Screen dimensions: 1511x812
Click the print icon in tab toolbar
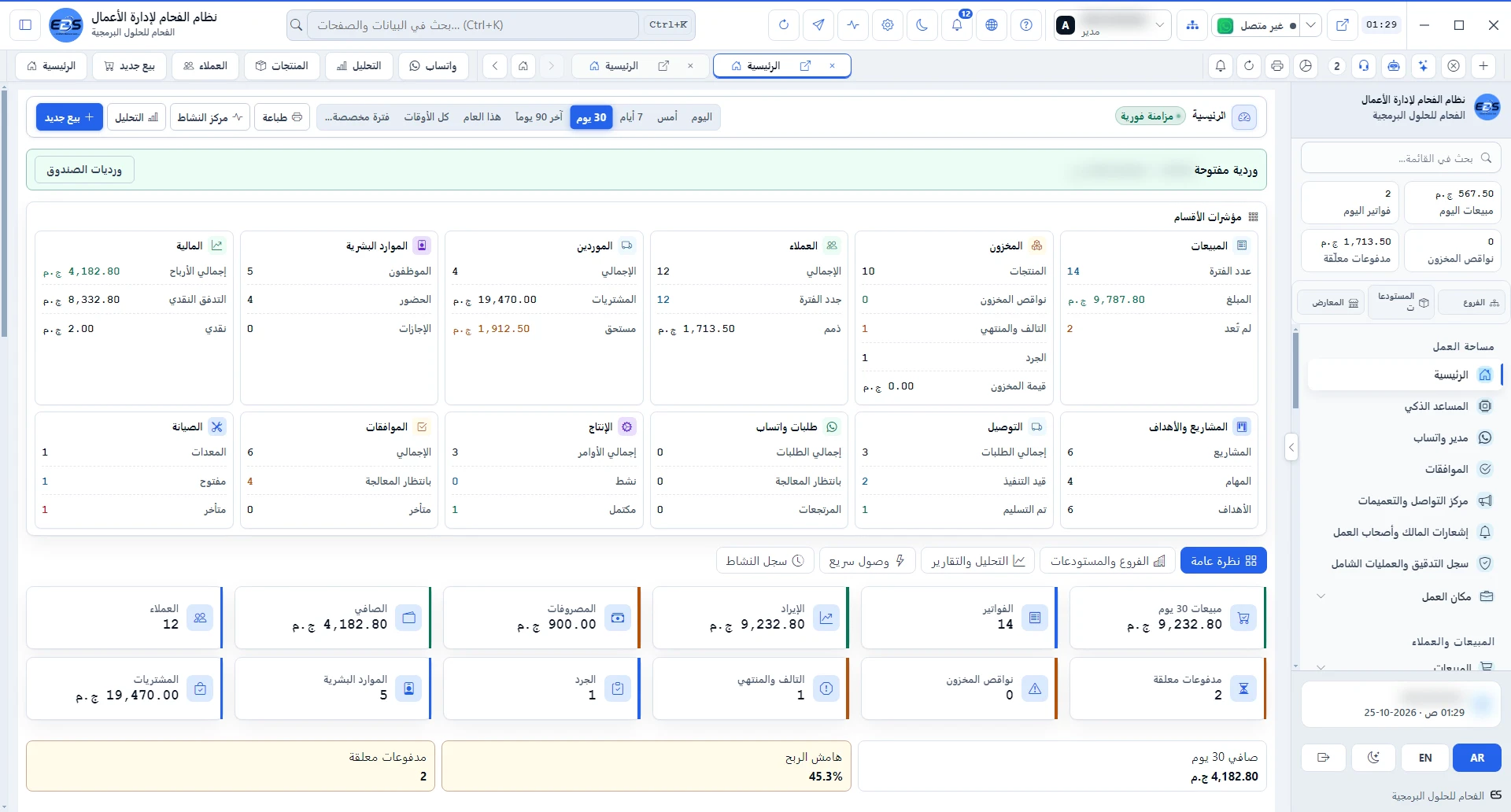point(1277,66)
